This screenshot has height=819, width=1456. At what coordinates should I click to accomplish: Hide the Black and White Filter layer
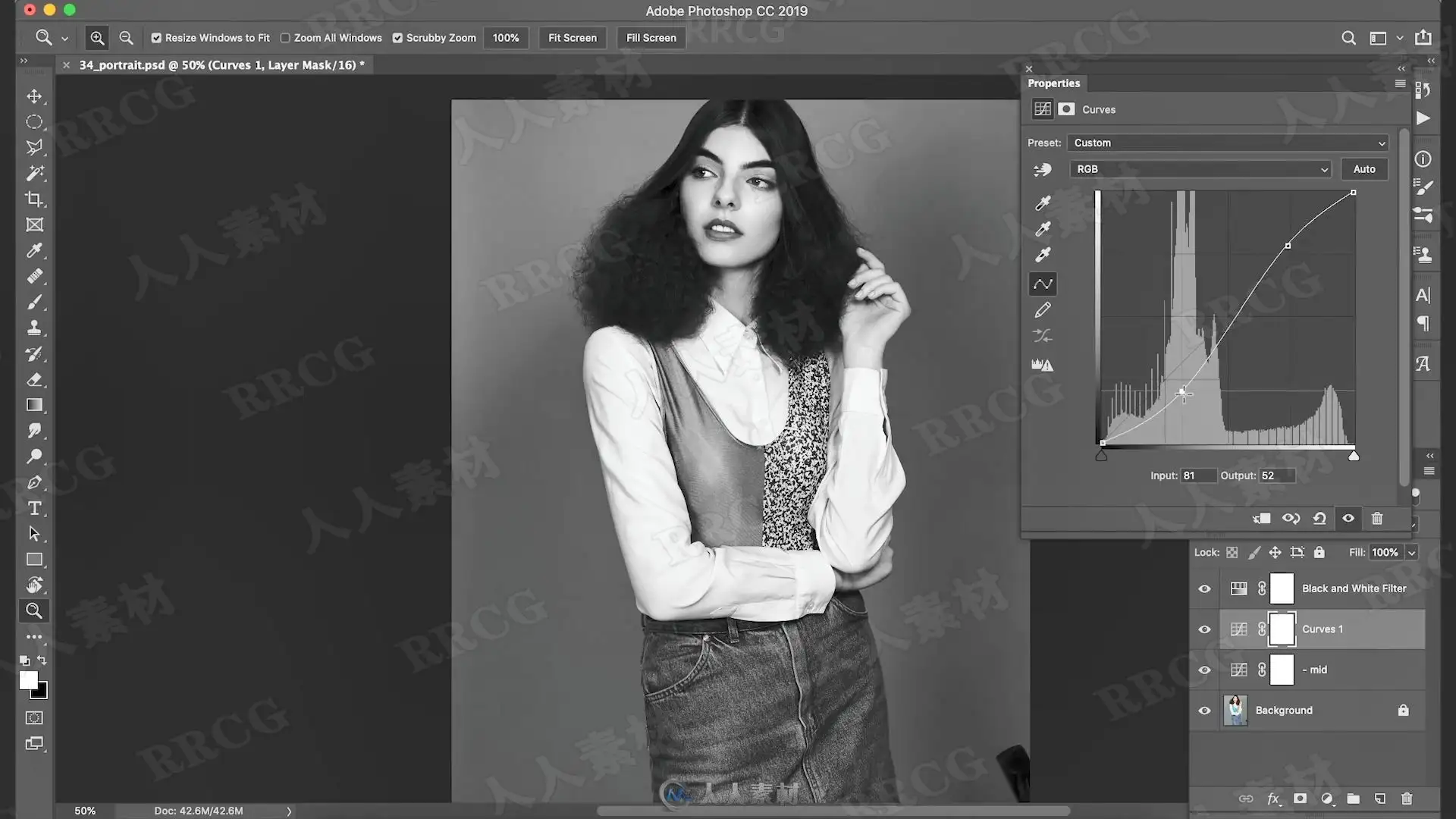(1204, 589)
